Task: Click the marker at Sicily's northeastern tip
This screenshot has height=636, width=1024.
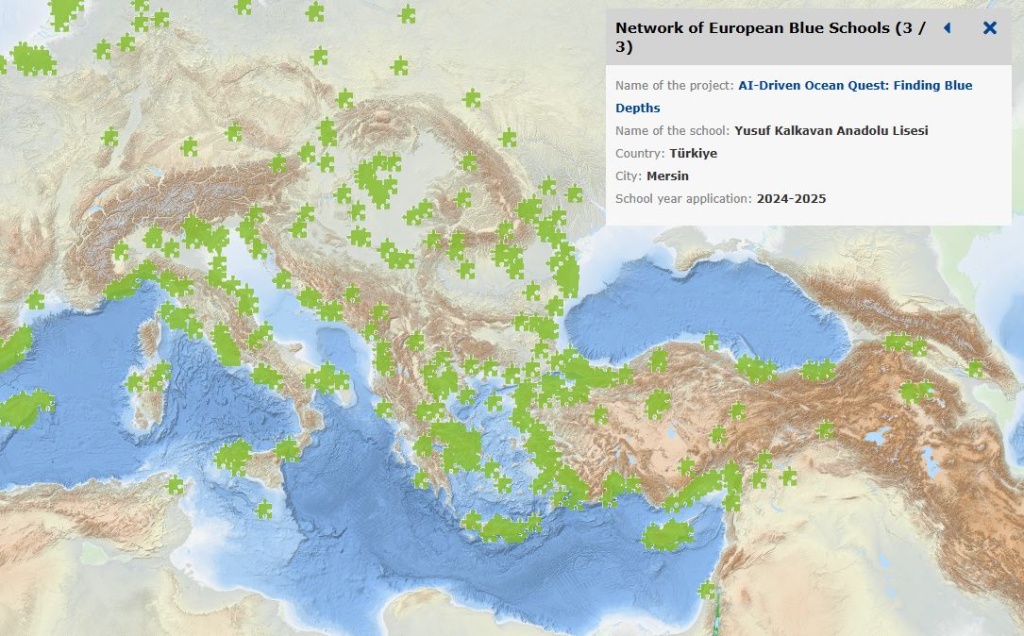Action: pyautogui.click(x=288, y=448)
